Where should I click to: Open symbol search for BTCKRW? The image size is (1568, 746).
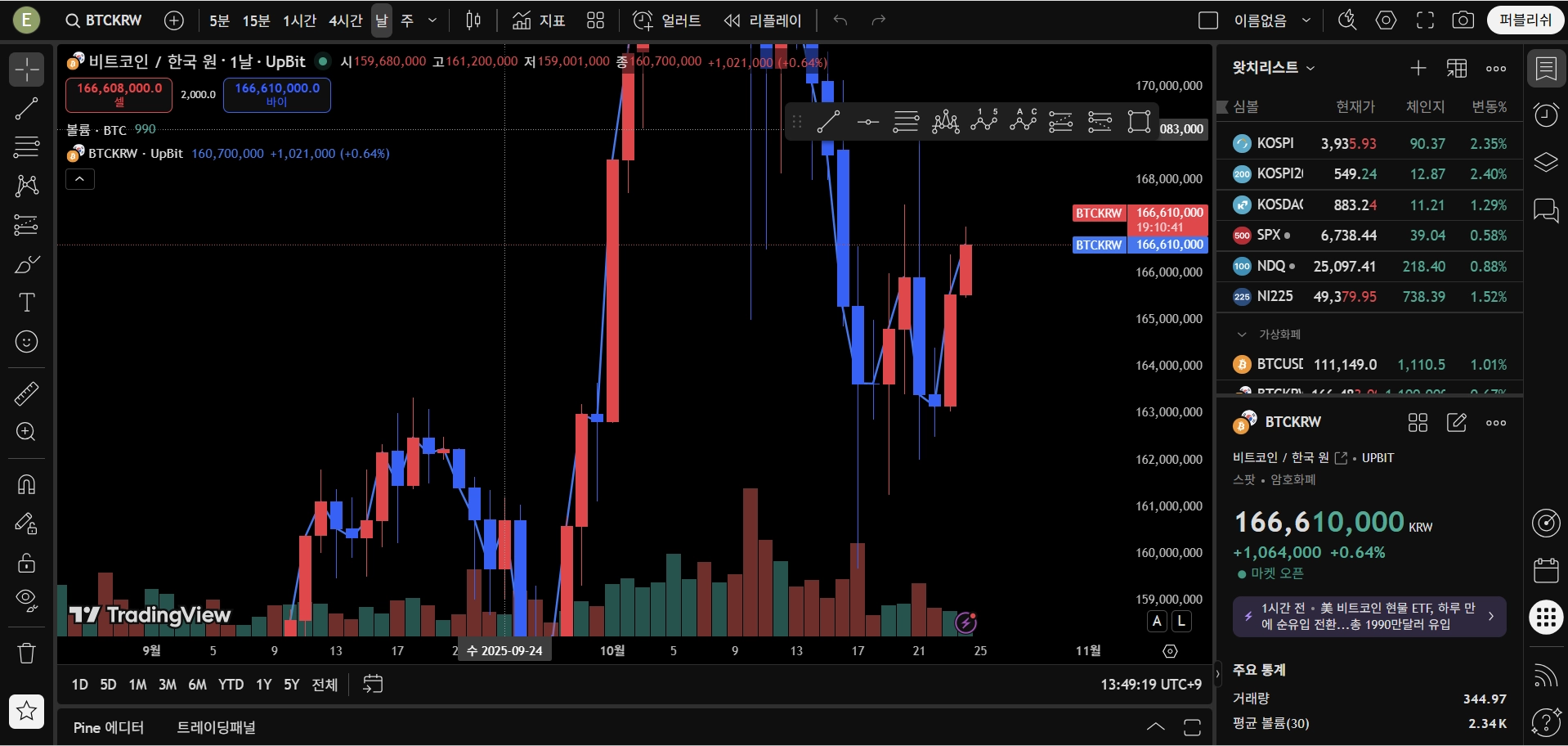[104, 20]
